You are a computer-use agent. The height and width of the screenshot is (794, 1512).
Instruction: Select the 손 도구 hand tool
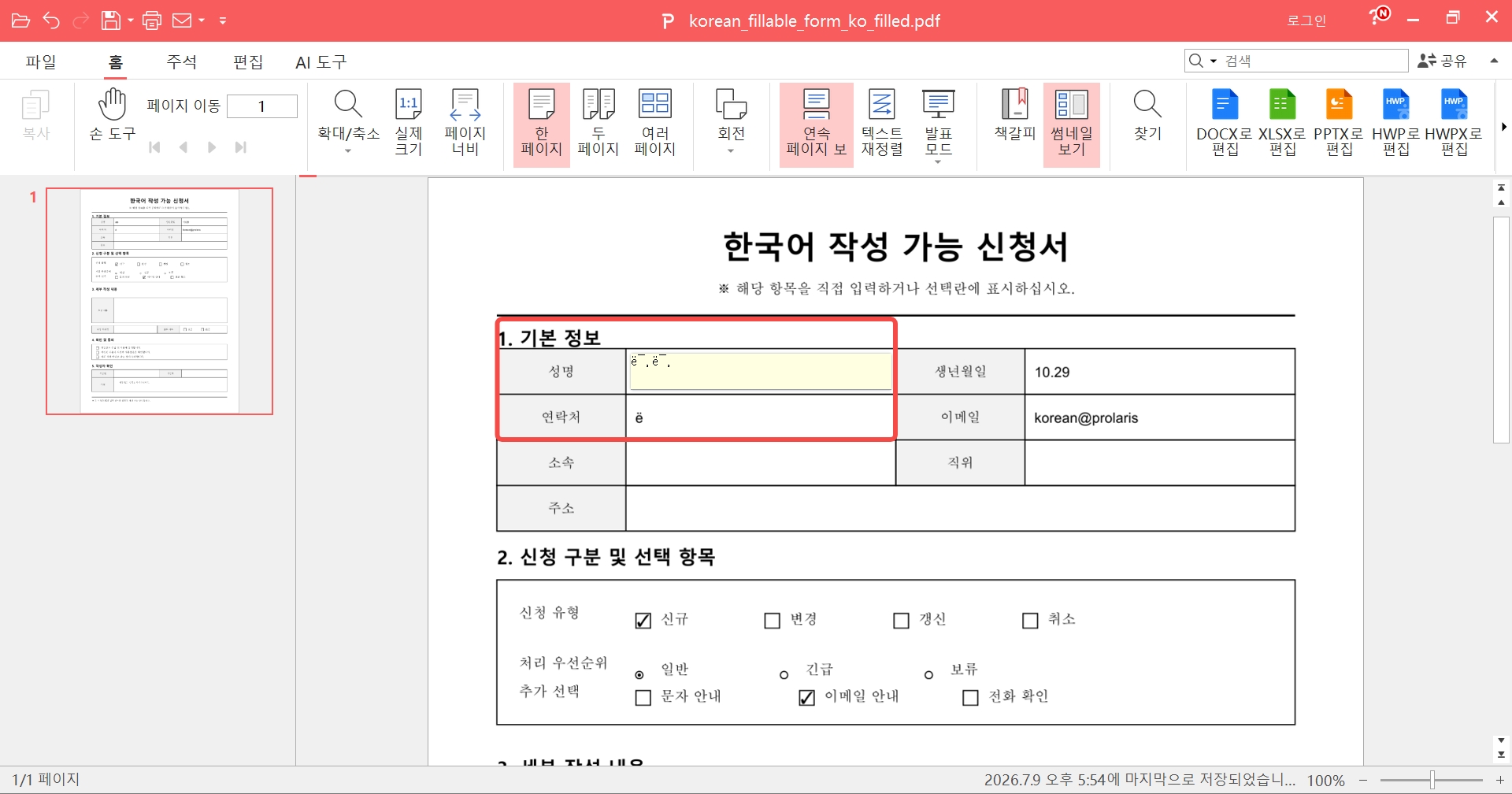113,115
